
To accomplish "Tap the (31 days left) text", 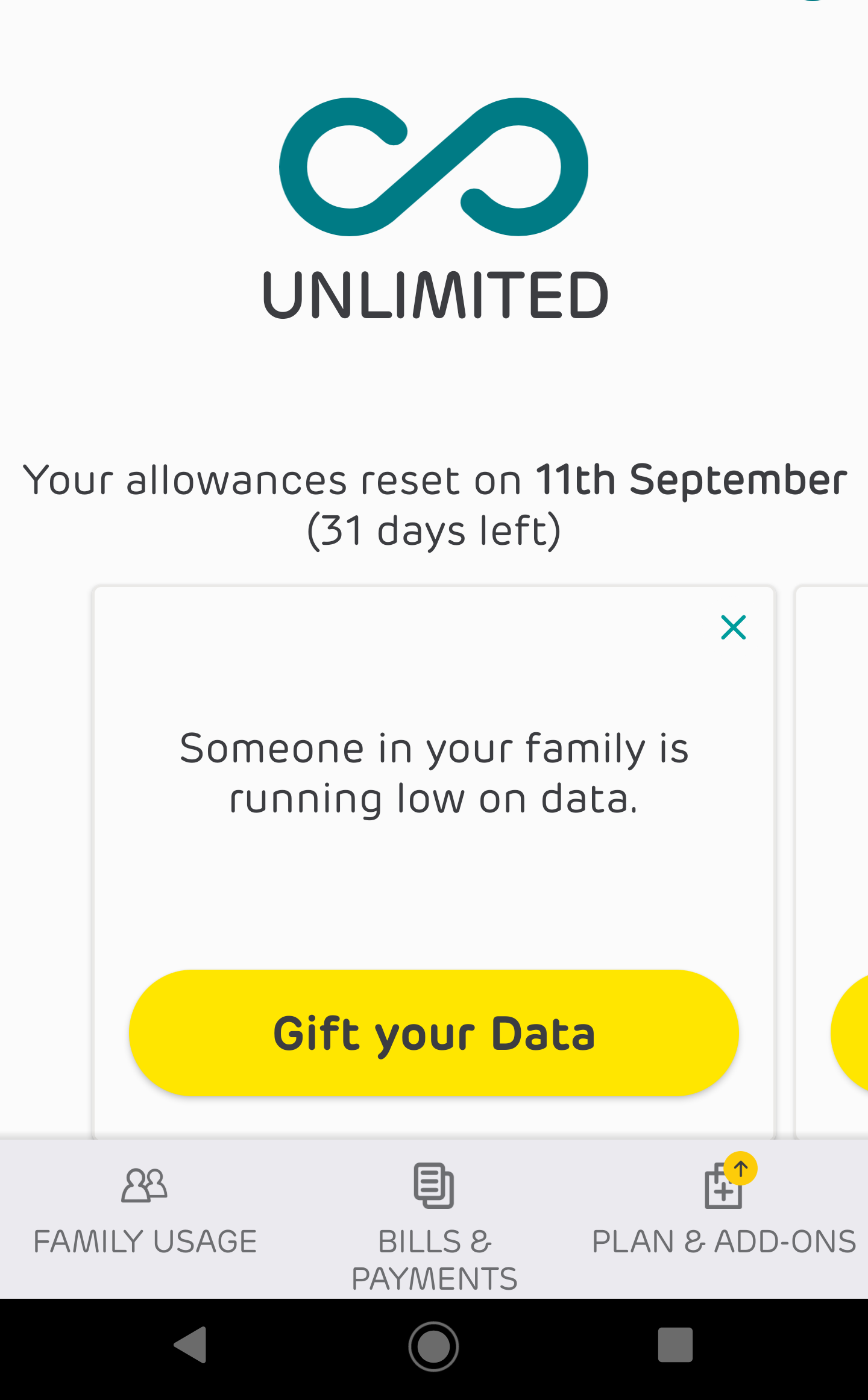I will [434, 531].
